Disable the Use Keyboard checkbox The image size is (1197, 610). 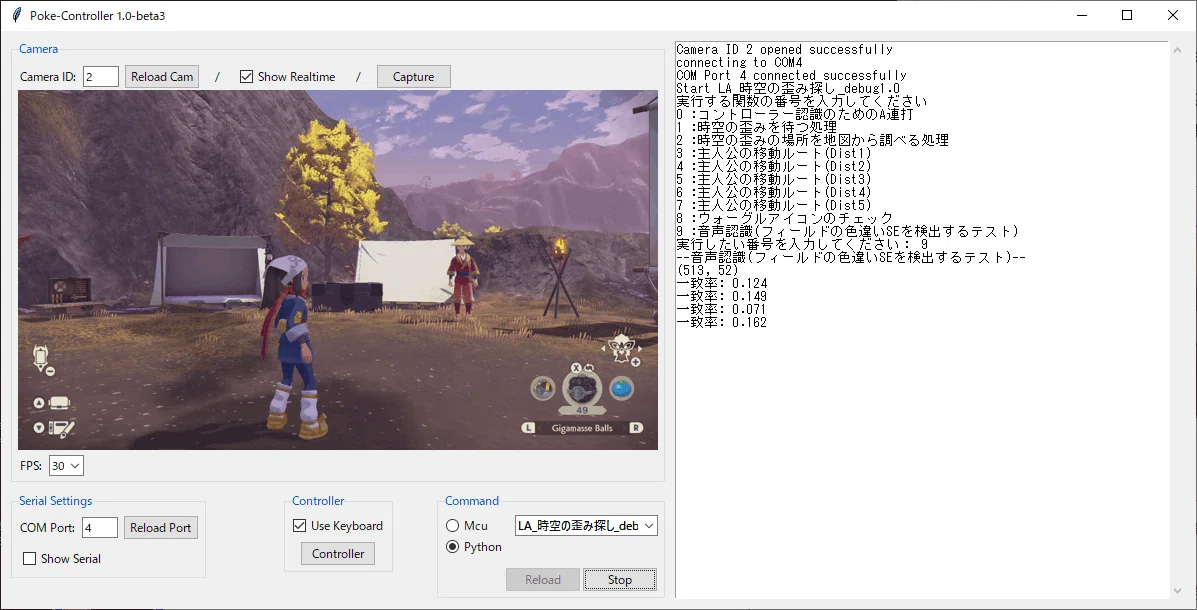click(x=299, y=525)
